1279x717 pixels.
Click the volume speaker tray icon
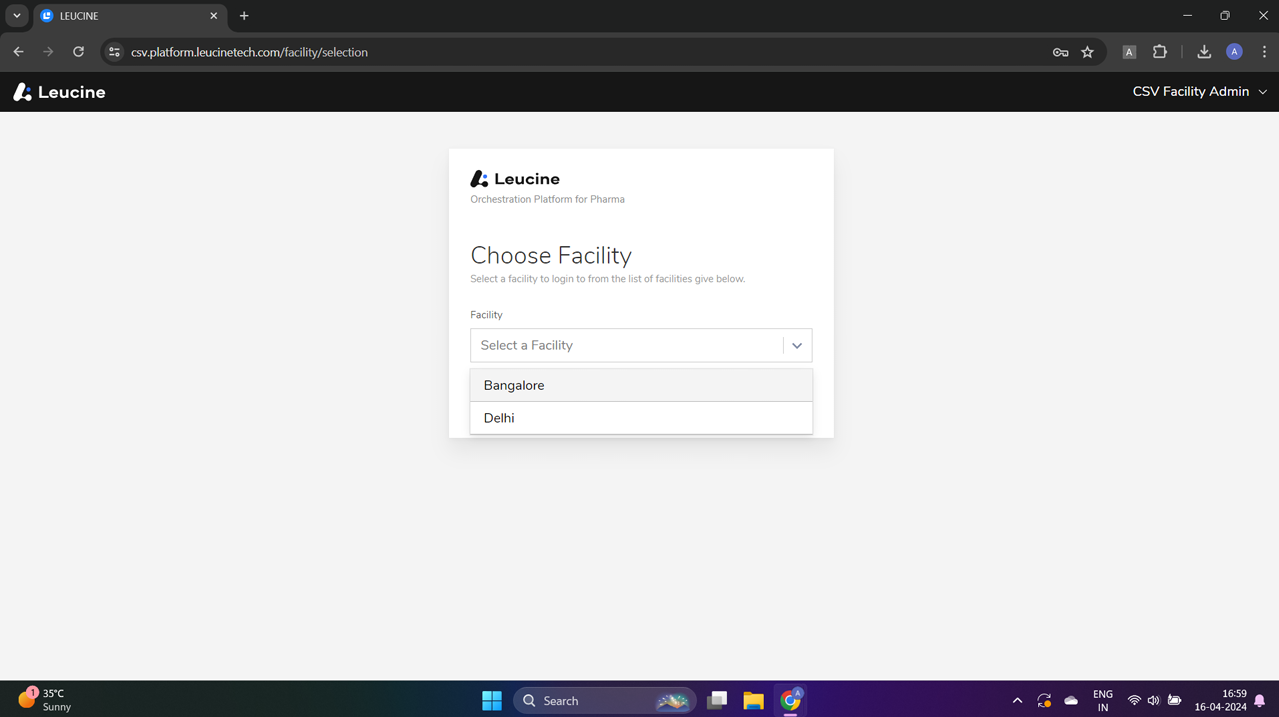point(1154,700)
